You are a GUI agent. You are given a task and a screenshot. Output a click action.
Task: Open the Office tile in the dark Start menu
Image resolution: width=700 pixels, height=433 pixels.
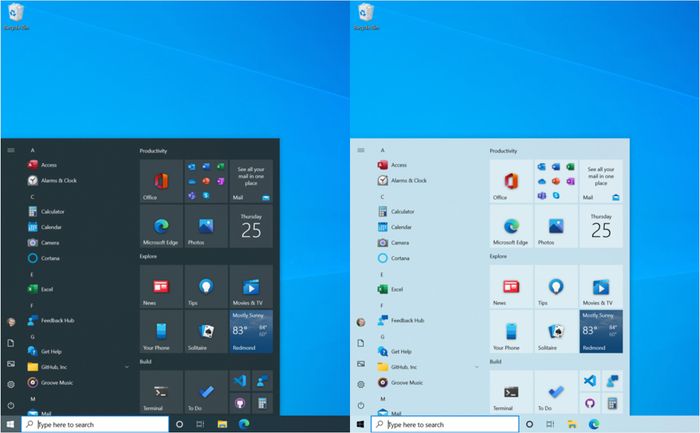click(161, 181)
